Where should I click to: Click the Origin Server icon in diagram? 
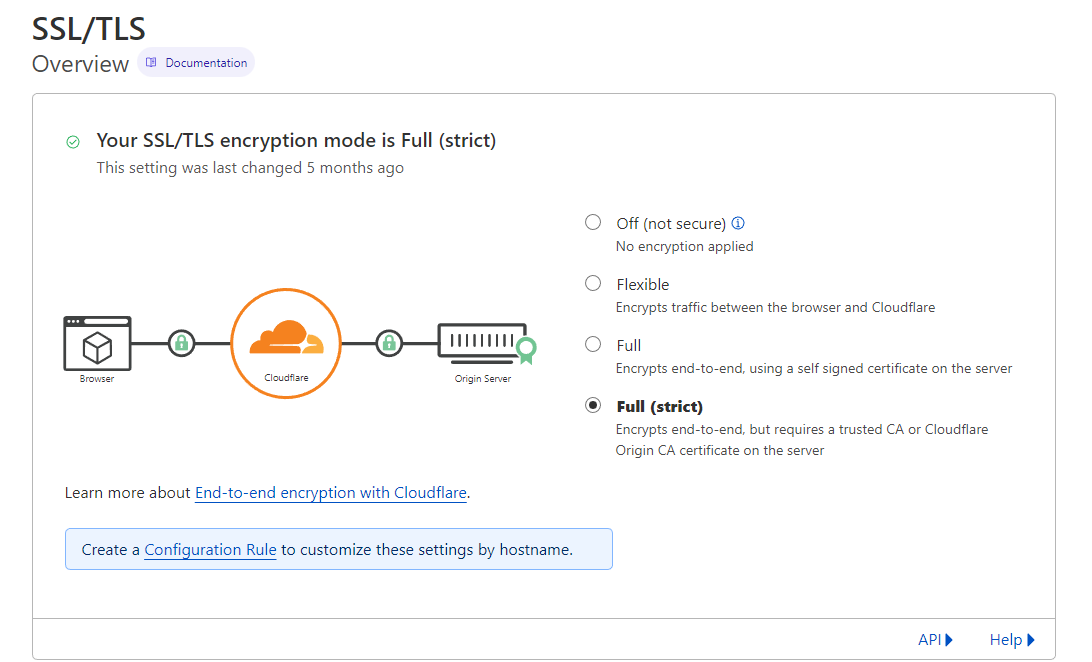click(482, 343)
